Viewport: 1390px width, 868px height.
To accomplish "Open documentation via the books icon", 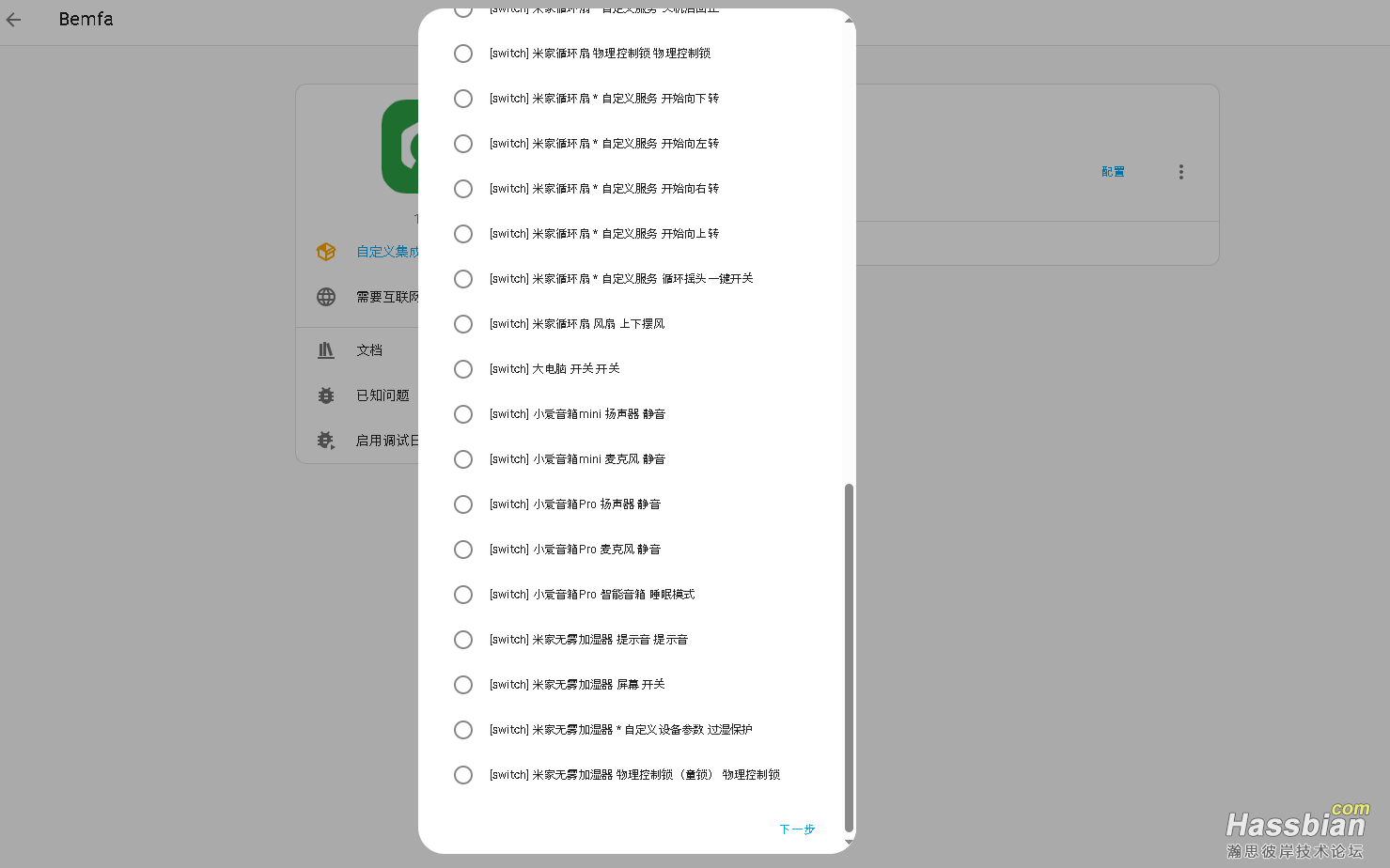I will click(326, 350).
